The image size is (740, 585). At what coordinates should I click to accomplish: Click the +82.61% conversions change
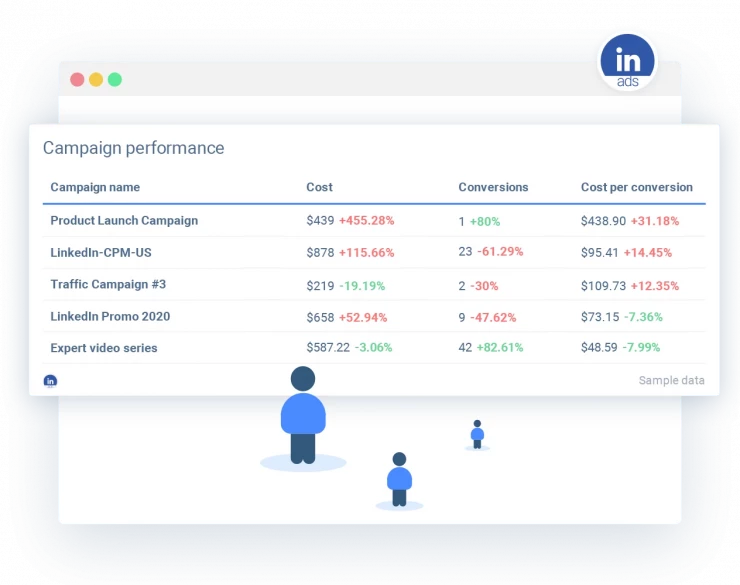(x=500, y=348)
